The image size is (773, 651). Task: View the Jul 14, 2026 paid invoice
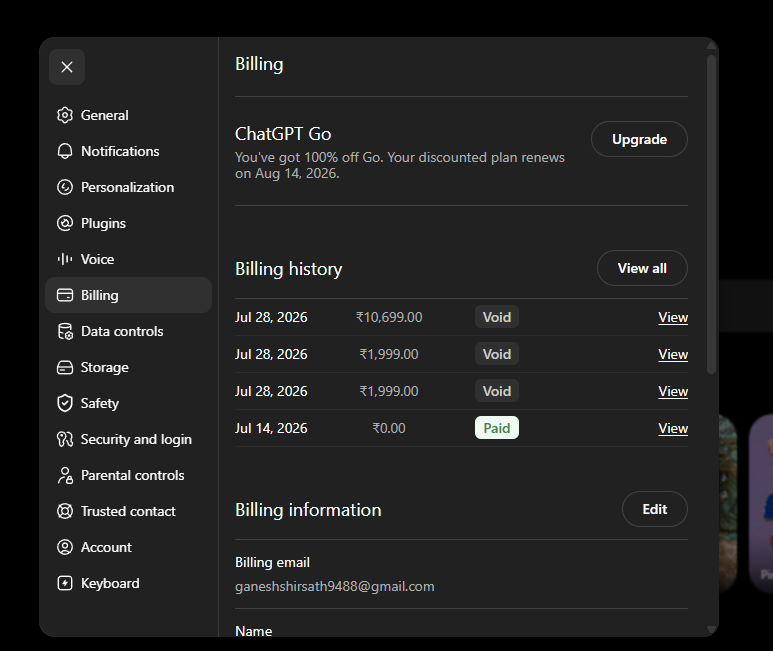click(673, 428)
